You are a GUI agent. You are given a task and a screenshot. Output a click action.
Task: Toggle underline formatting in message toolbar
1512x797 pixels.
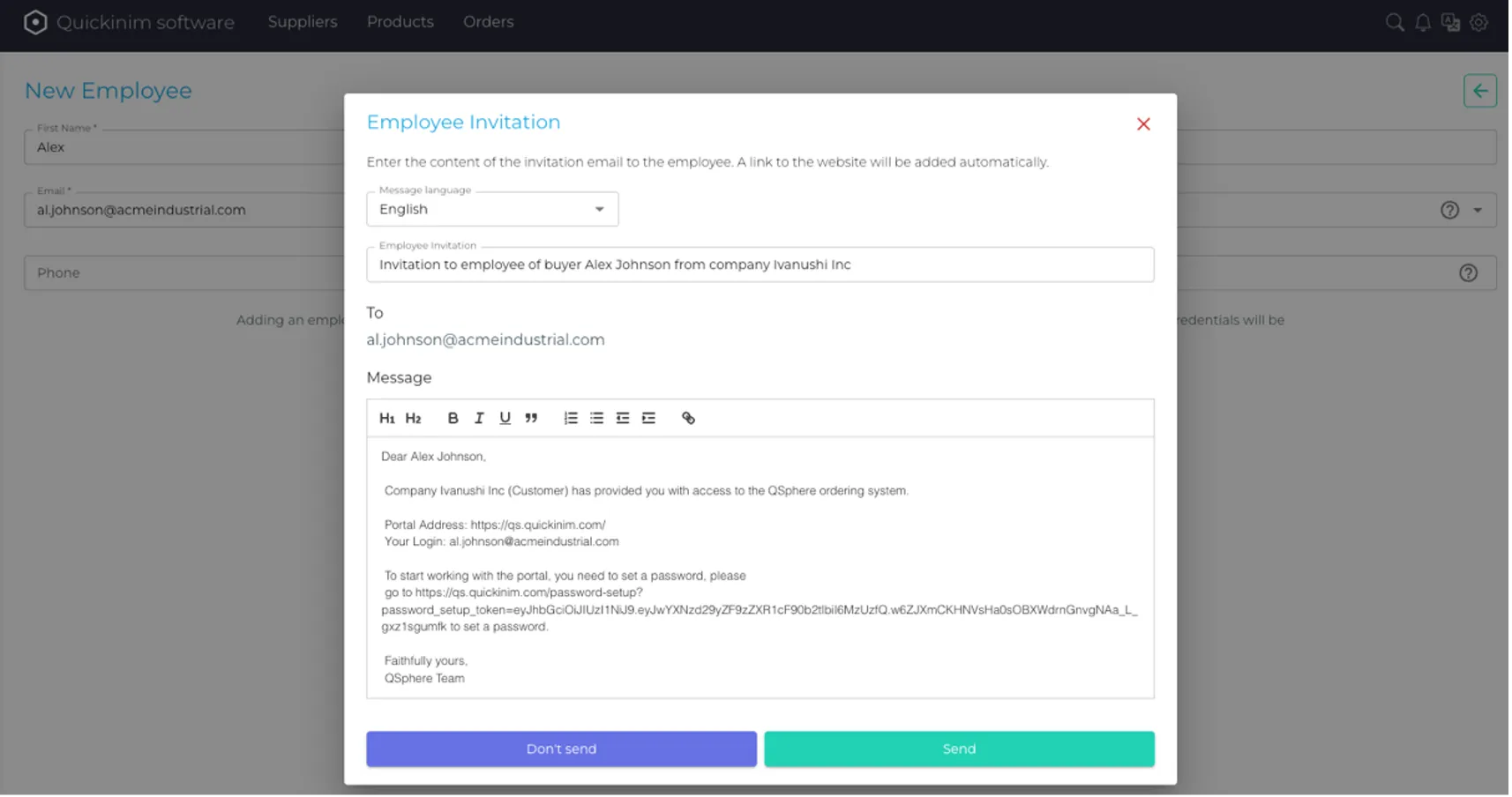click(x=505, y=418)
